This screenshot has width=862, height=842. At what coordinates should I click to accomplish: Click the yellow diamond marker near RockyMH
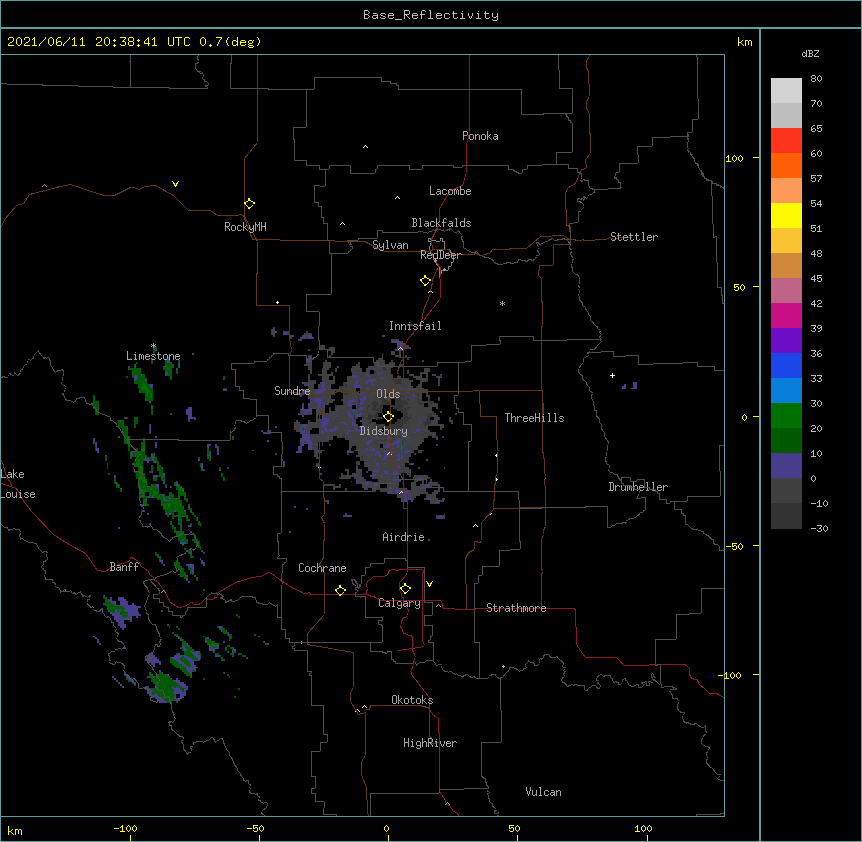[x=249, y=204]
